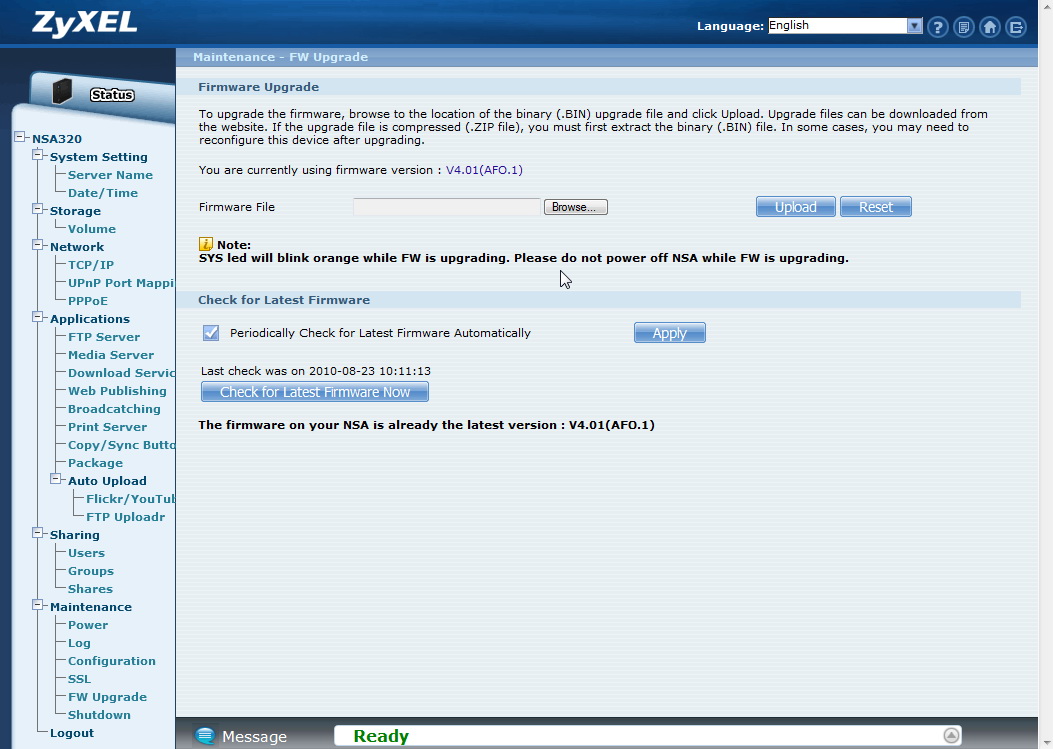This screenshot has width=1053, height=749.
Task: Collapse the Sharing node
Action: point(38,533)
